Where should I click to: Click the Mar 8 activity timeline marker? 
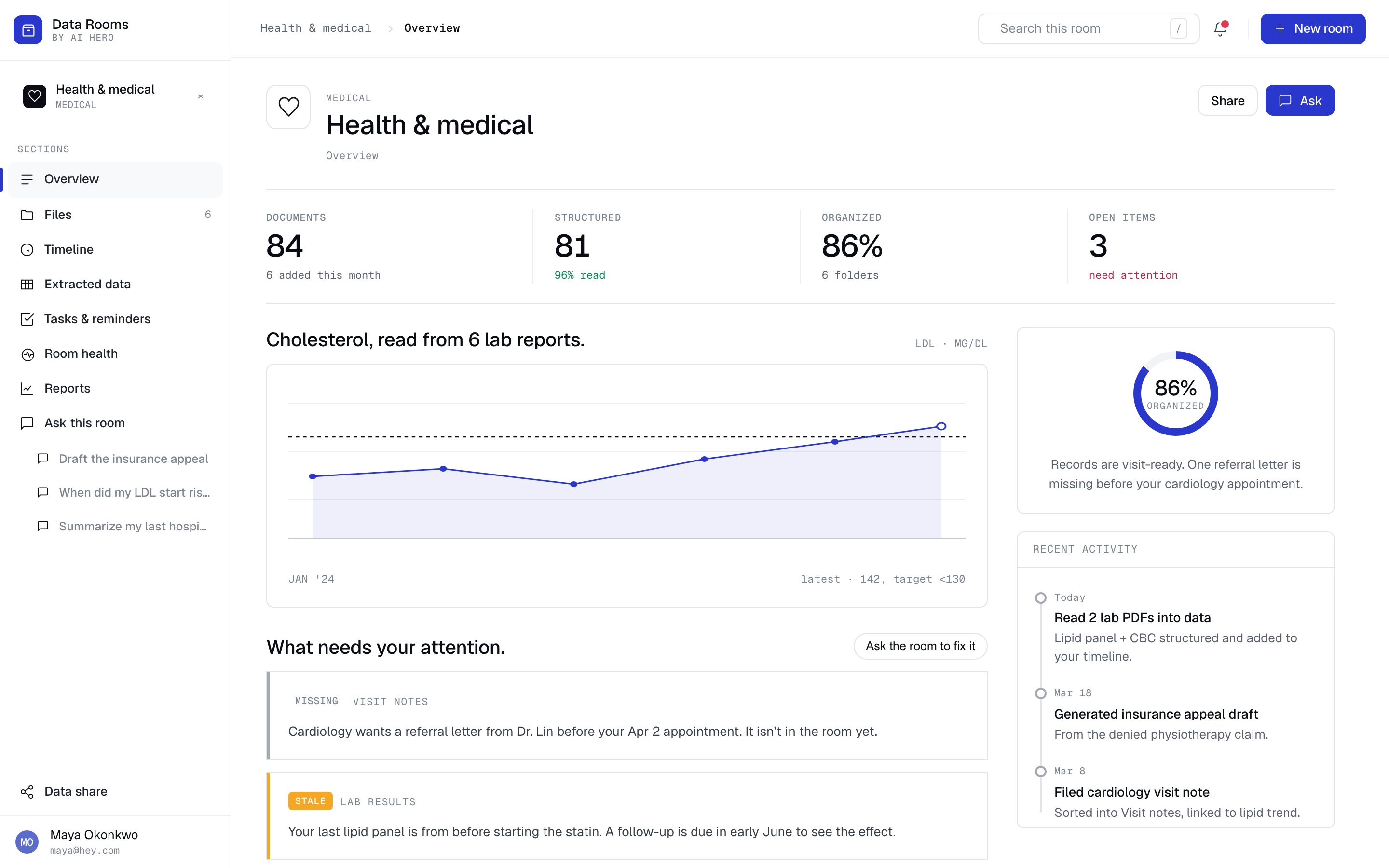[x=1040, y=772]
